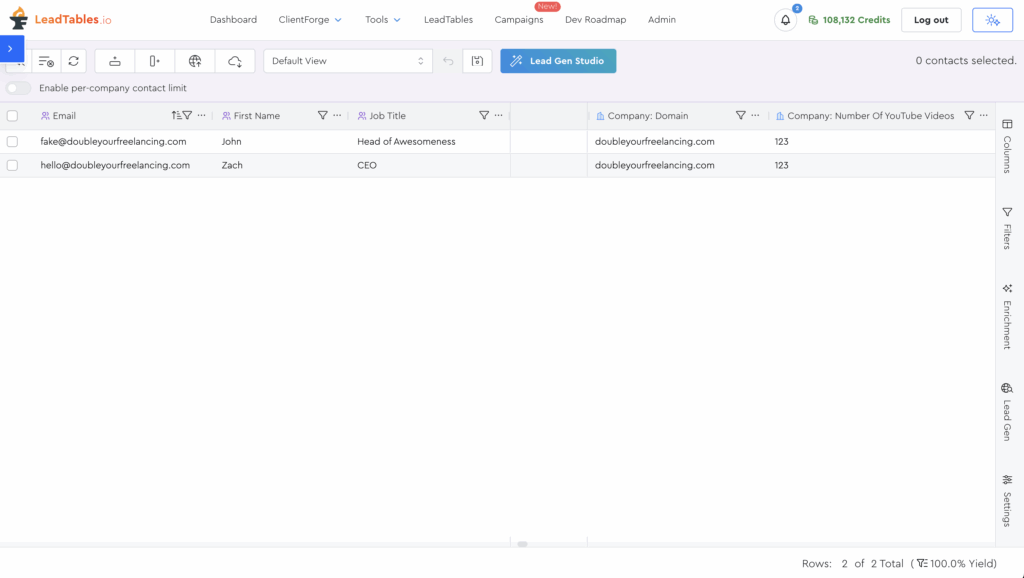
Task: Toggle the light/dark theme button
Action: (992, 20)
